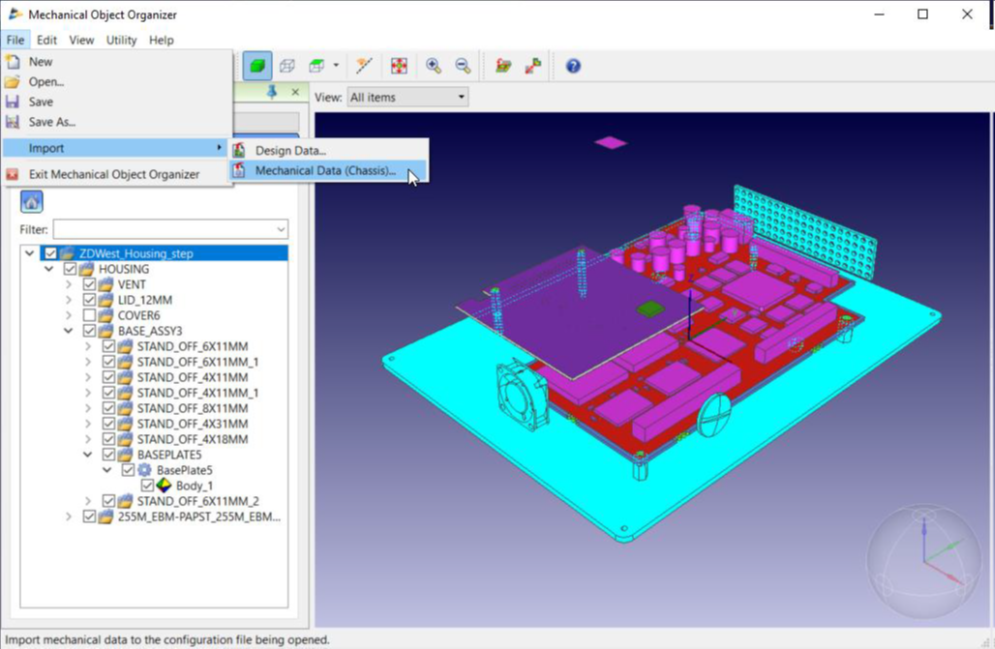This screenshot has height=649, width=995.
Task: Open Help via the question mark icon
Action: click(572, 65)
